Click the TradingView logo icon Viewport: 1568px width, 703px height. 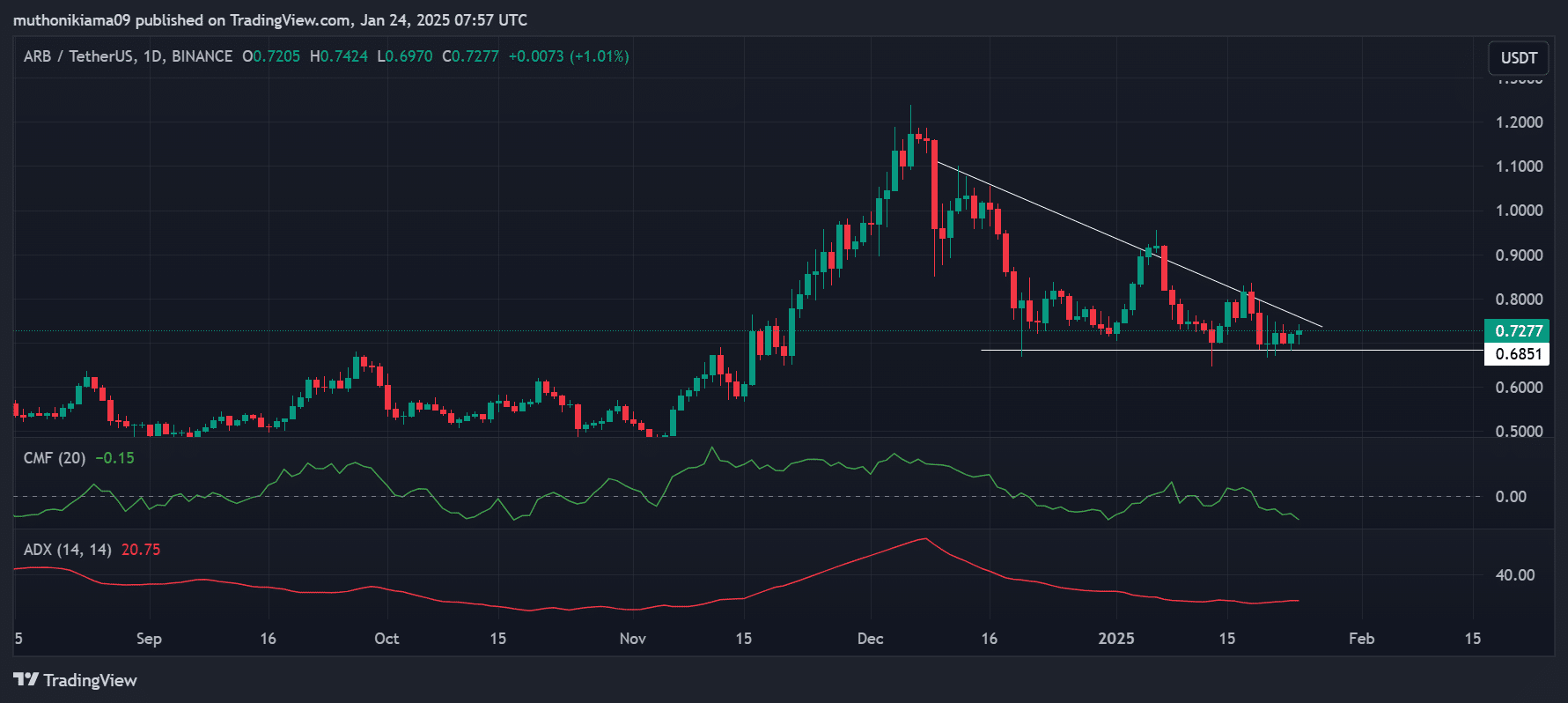(x=26, y=679)
